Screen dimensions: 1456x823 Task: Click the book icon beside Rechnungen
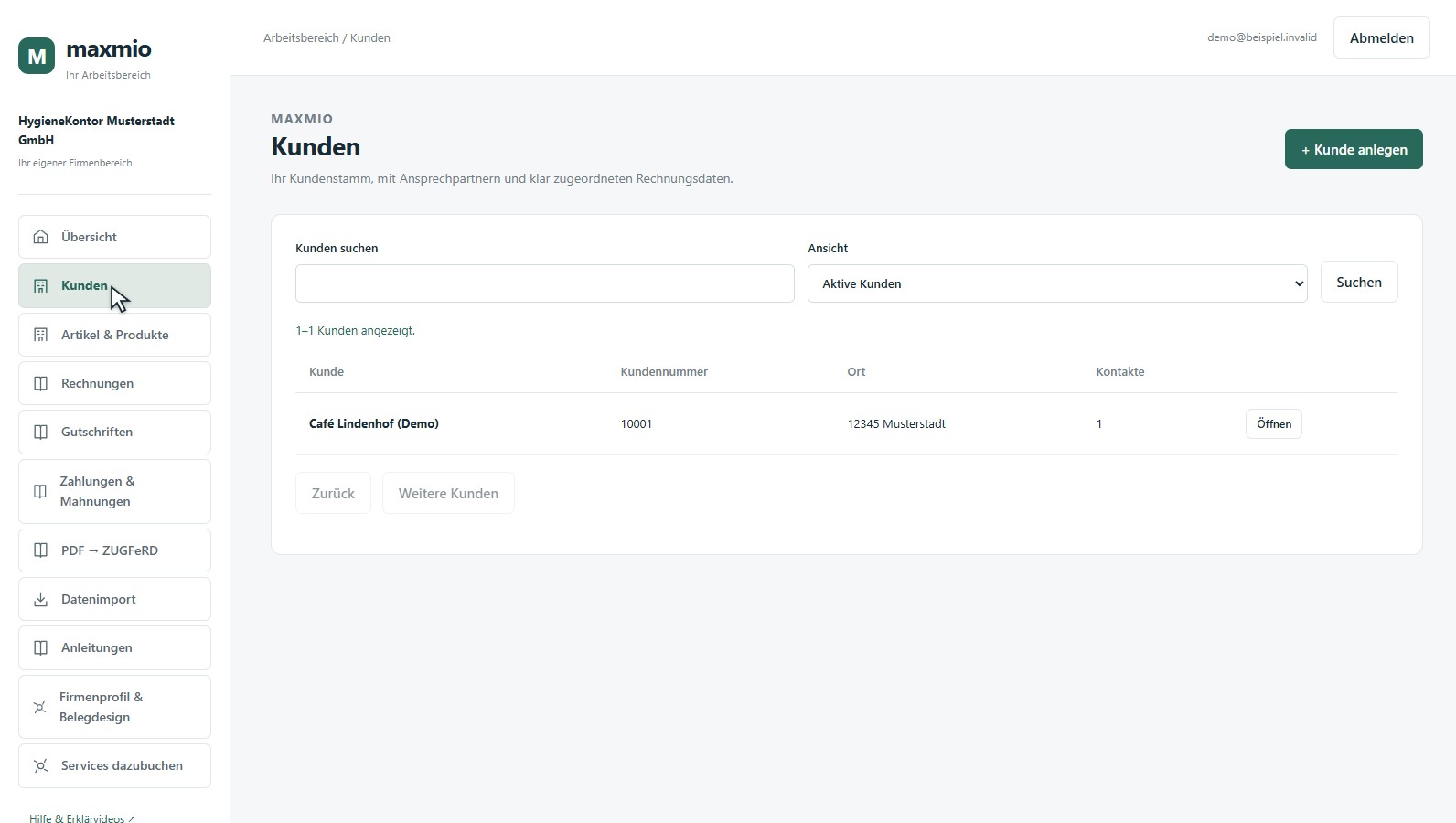[x=40, y=383]
